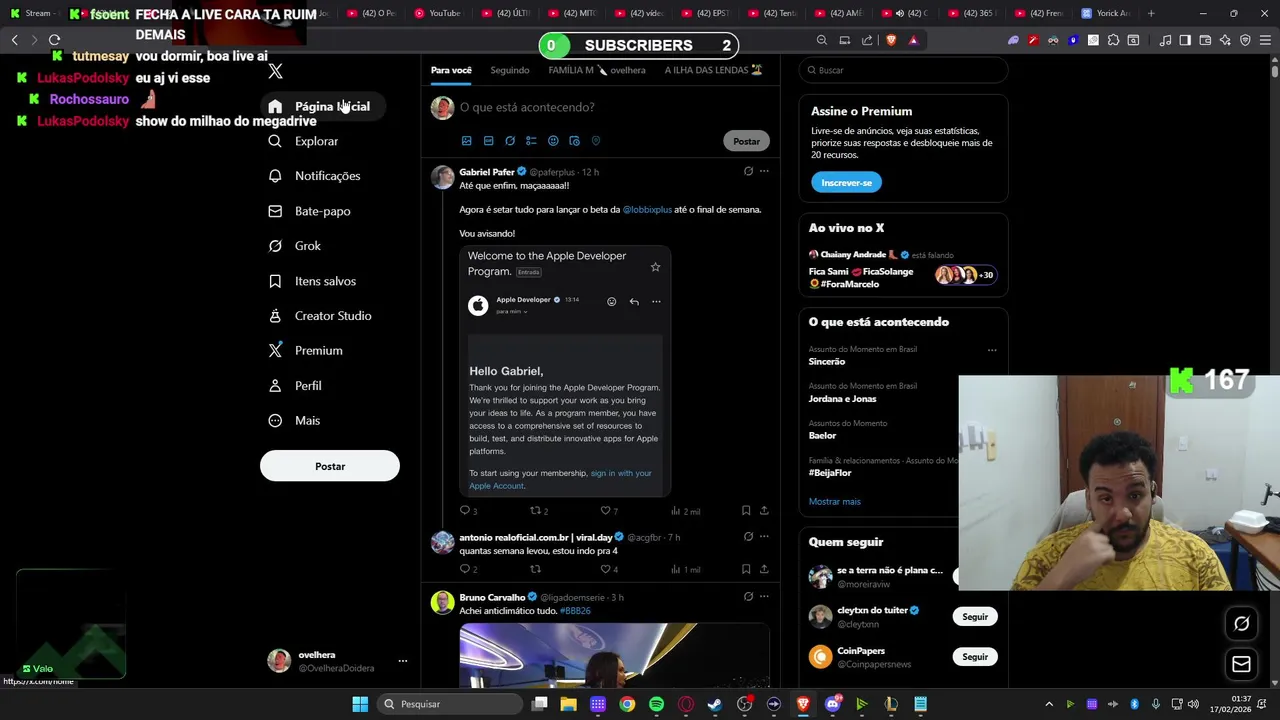The image size is (1280, 720).
Task: Click the Brave Shields icon in address bar
Action: pyautogui.click(x=891, y=40)
